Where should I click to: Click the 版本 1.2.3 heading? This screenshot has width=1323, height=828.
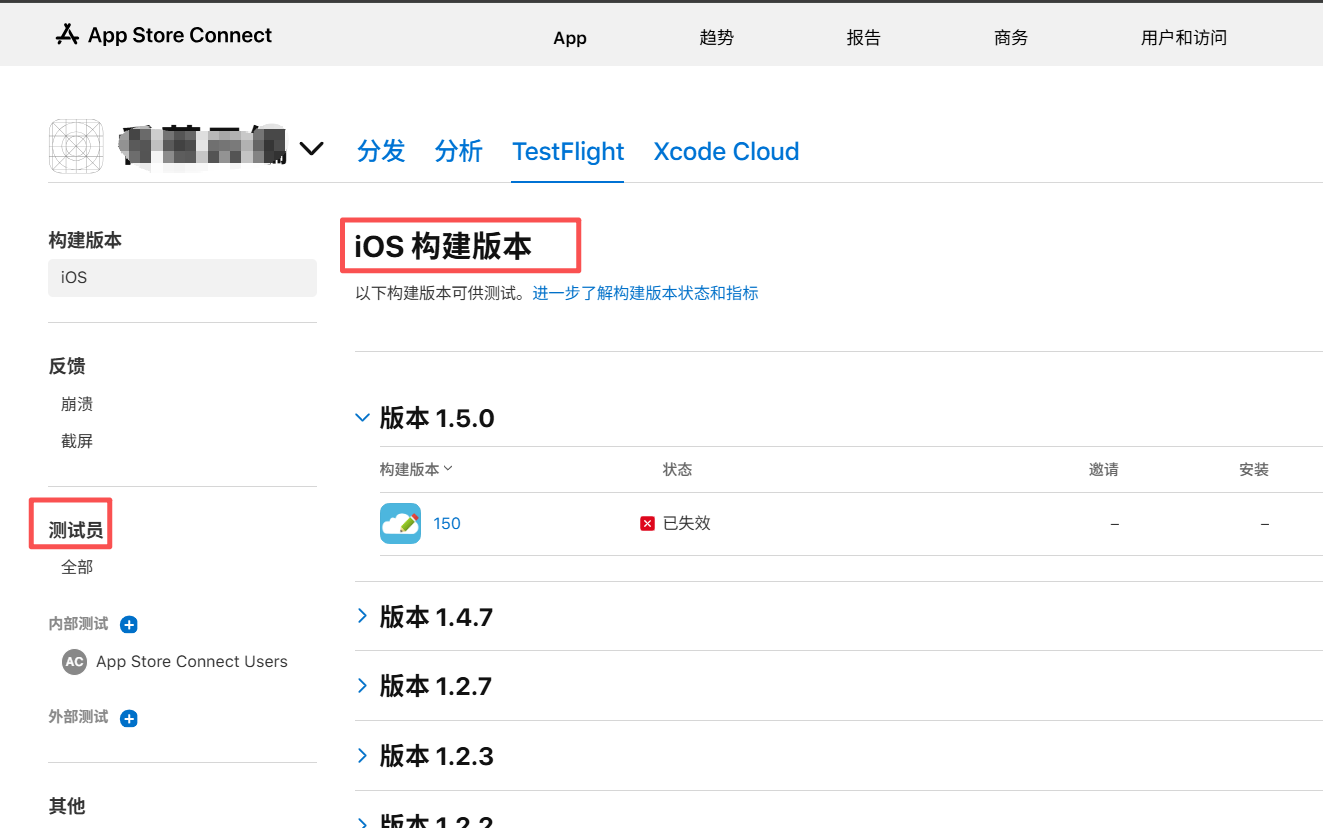[x=437, y=756]
